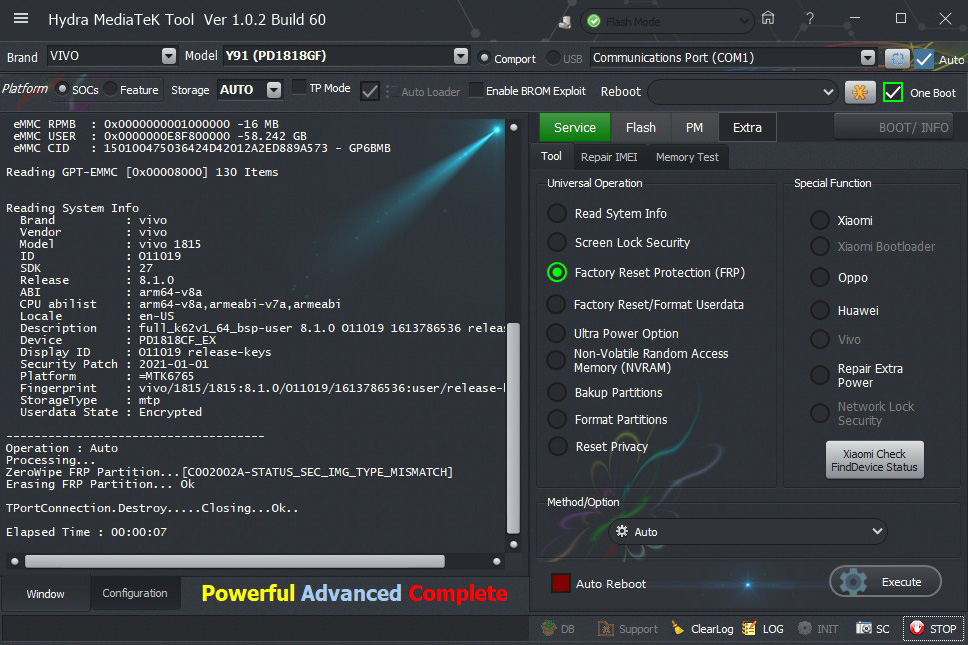Viewport: 968px width, 645px height.
Task: Expand the Communications Port dropdown
Action: pos(867,58)
